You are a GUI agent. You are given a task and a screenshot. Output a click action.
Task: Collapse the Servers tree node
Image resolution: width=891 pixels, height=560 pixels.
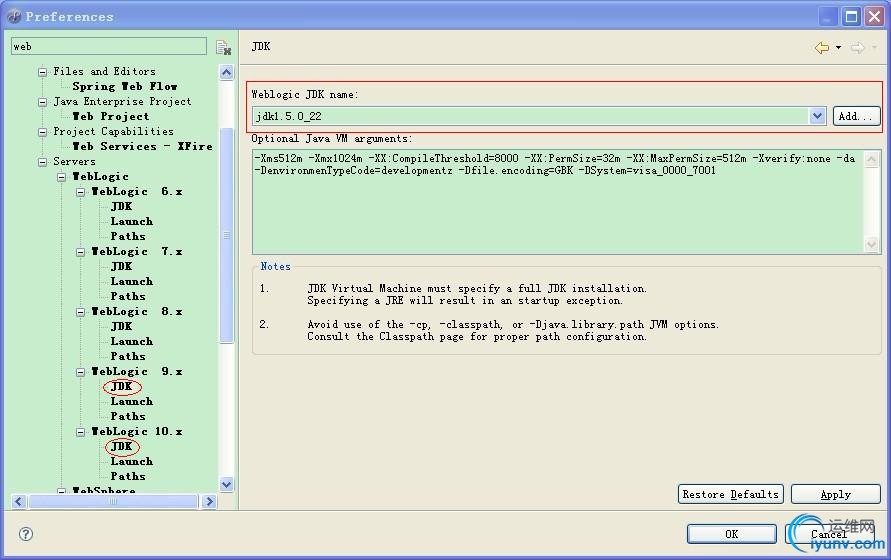(x=43, y=162)
